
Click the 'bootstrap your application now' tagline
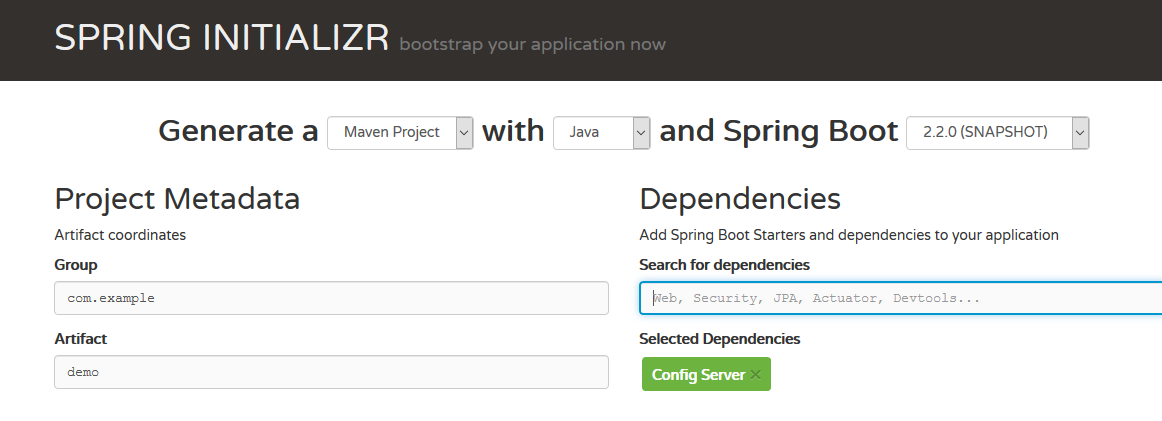tap(532, 44)
